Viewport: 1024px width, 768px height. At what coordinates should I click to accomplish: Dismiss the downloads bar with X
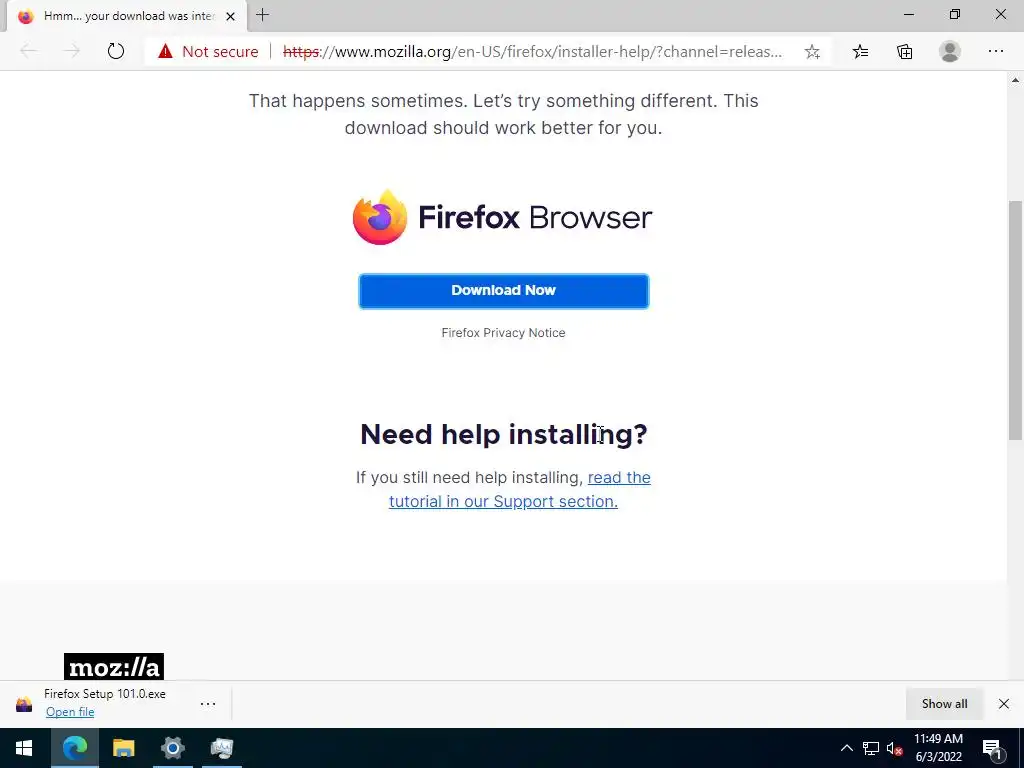[1004, 703]
